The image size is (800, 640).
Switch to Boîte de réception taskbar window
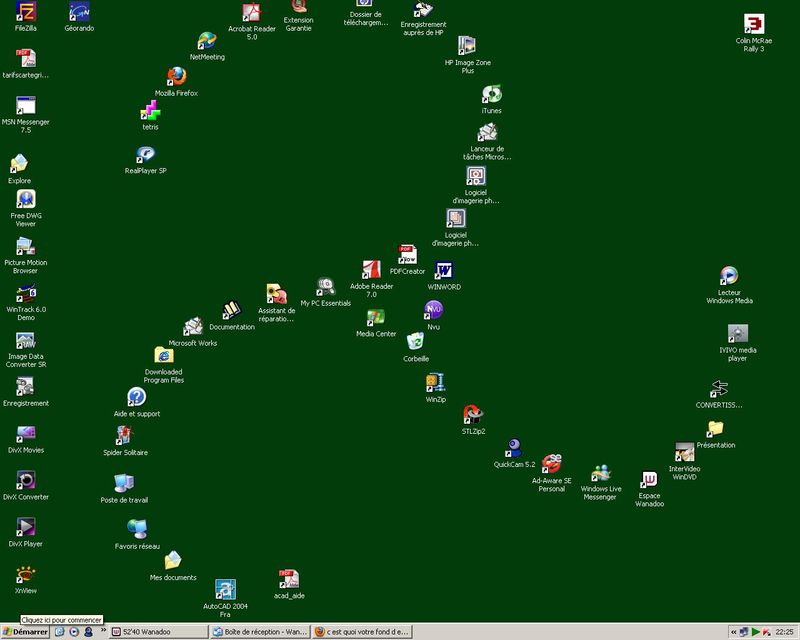coord(260,632)
